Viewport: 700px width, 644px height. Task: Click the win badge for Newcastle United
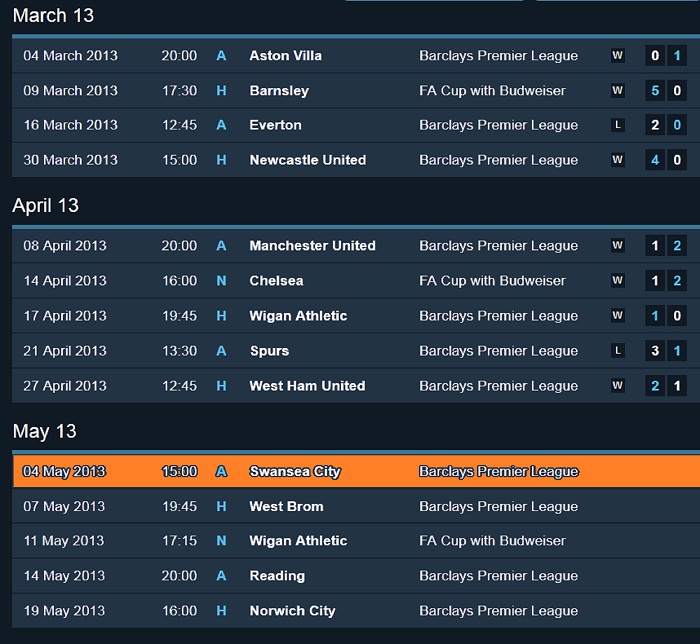pos(617,160)
